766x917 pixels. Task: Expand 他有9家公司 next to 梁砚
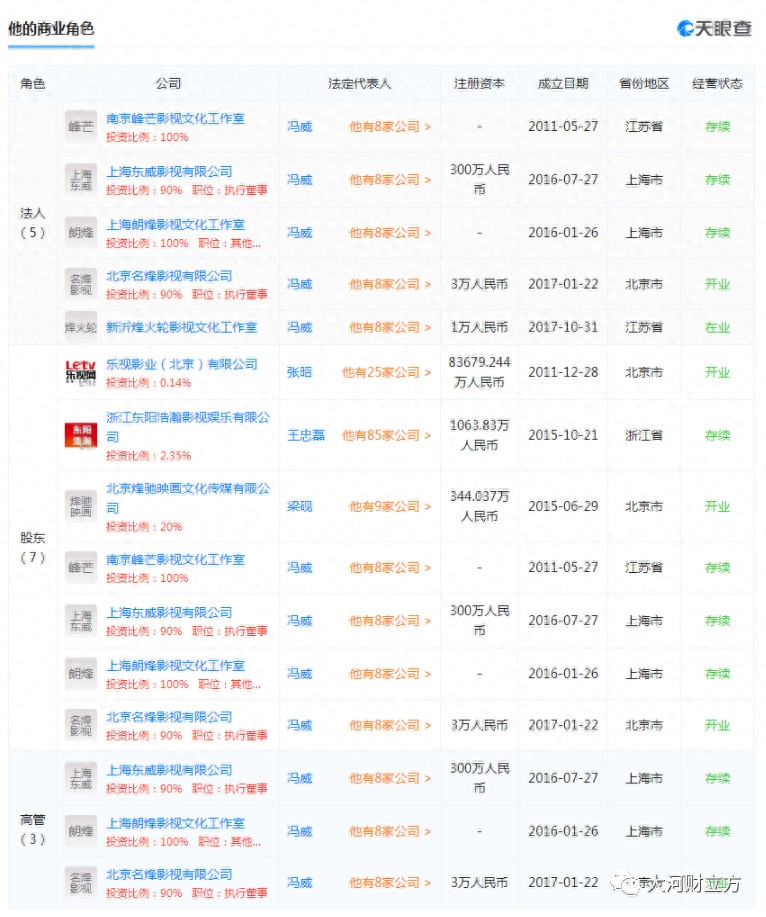[390, 506]
